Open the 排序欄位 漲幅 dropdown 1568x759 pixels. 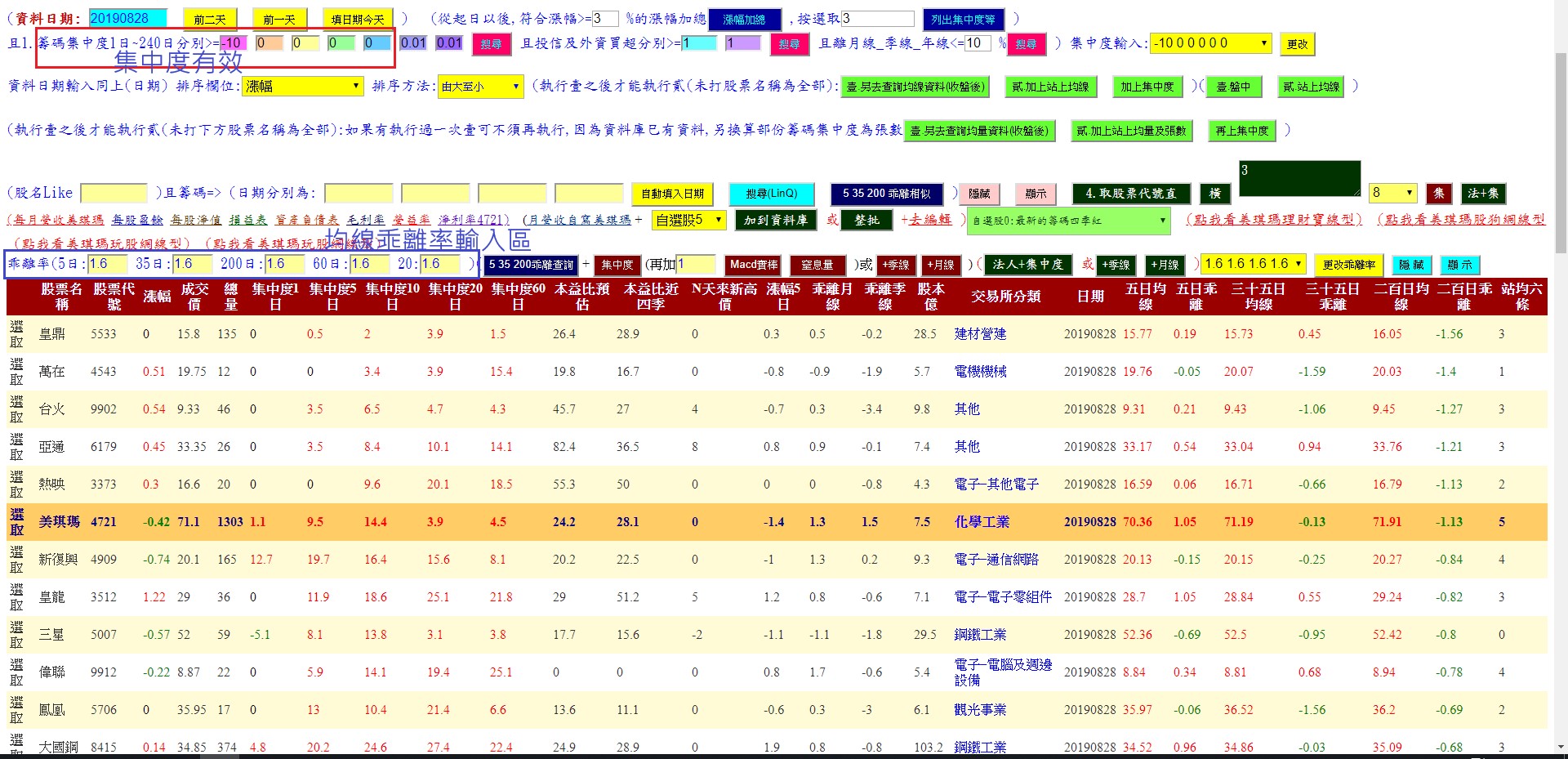point(302,86)
